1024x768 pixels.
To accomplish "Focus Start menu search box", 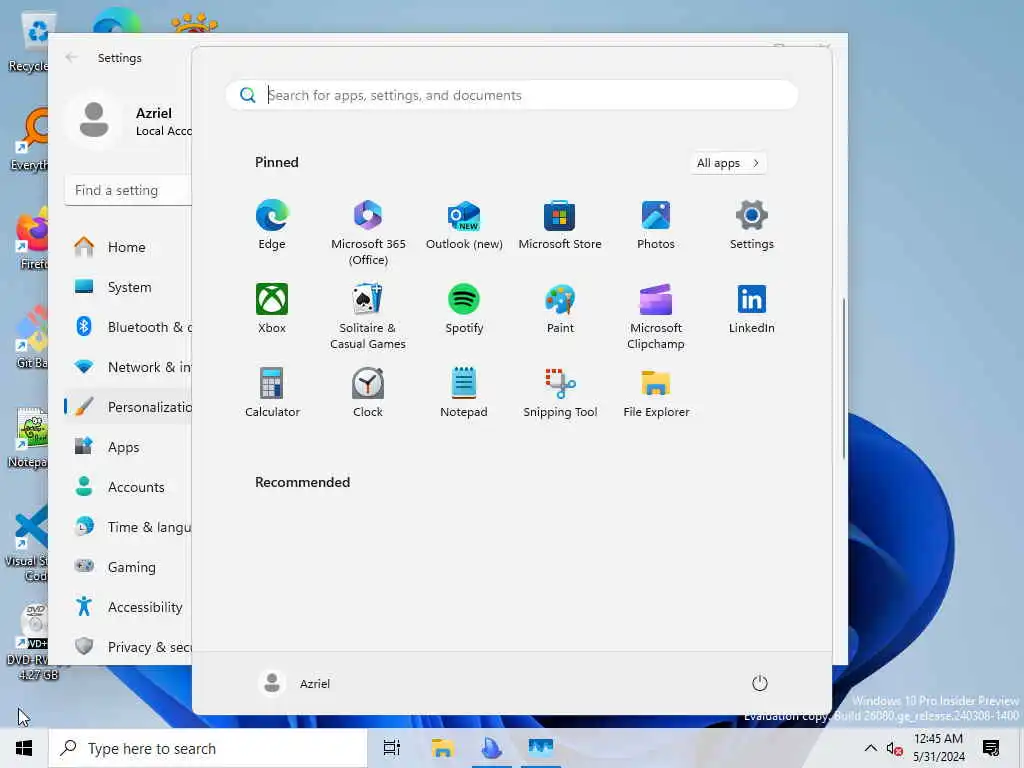I will coord(511,95).
